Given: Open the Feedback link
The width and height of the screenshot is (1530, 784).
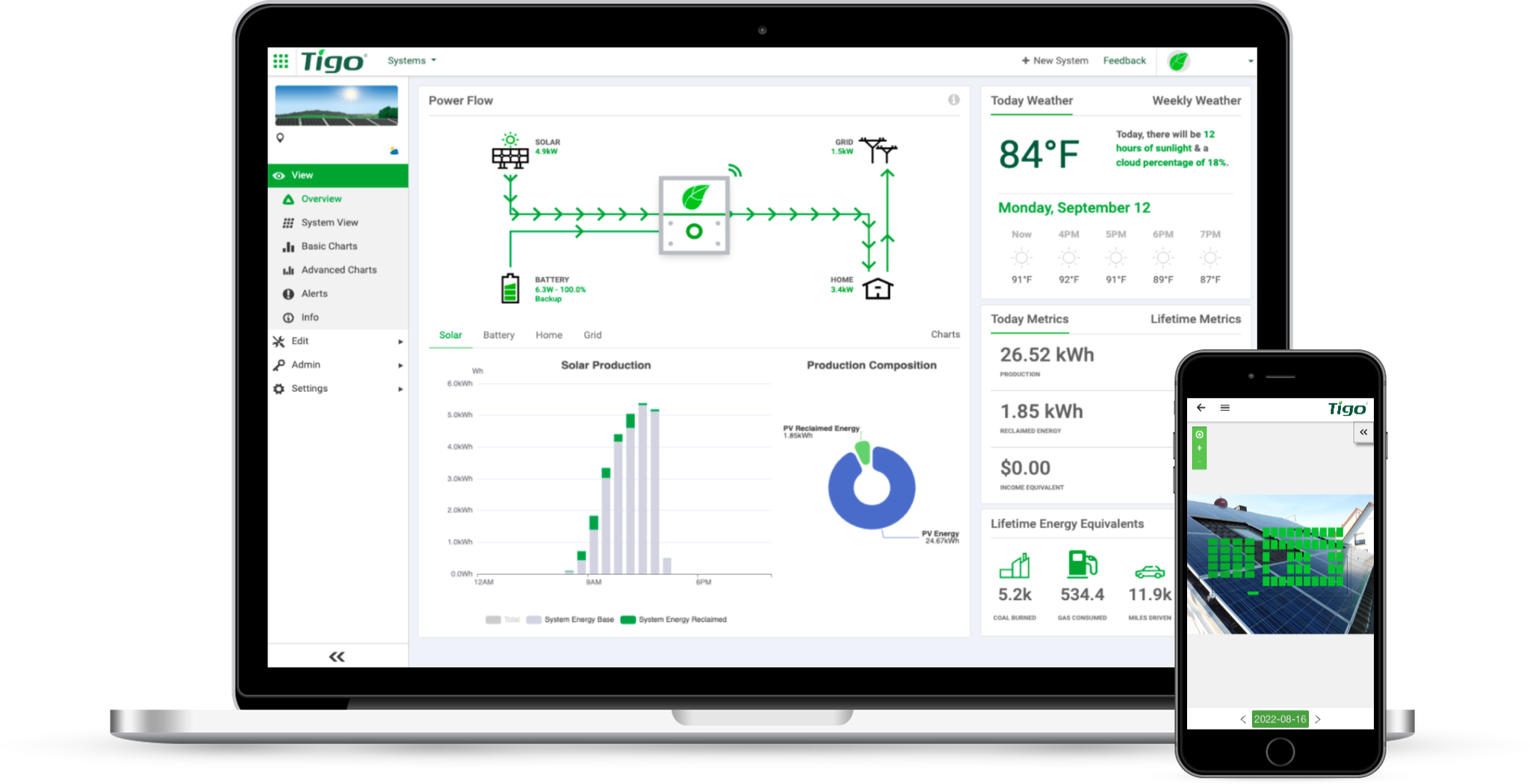Looking at the screenshot, I should pyautogui.click(x=1124, y=60).
